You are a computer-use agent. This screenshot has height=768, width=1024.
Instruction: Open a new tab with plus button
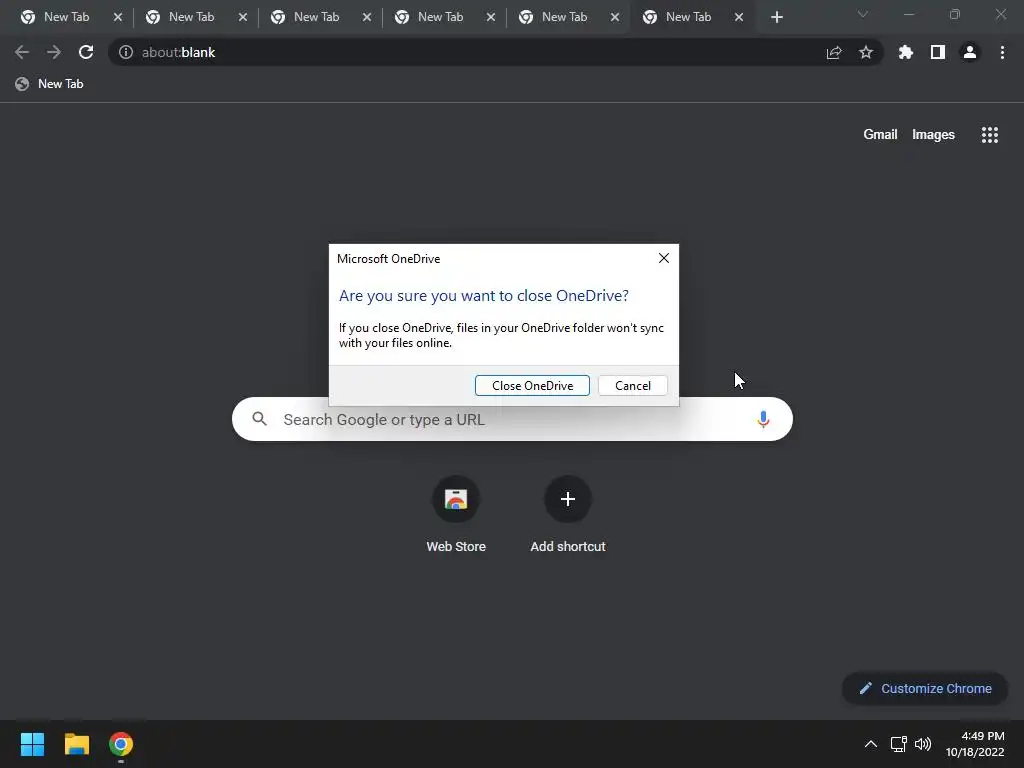click(776, 17)
